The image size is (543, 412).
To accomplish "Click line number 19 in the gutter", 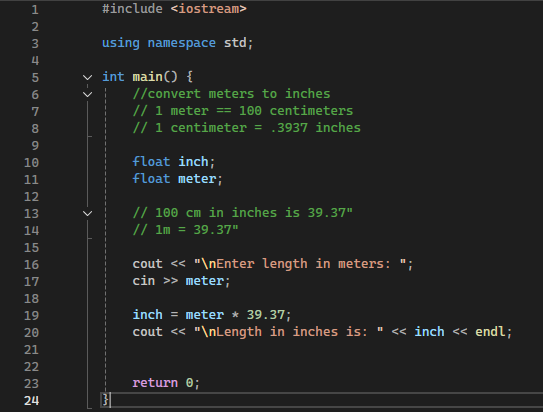I will [31, 315].
